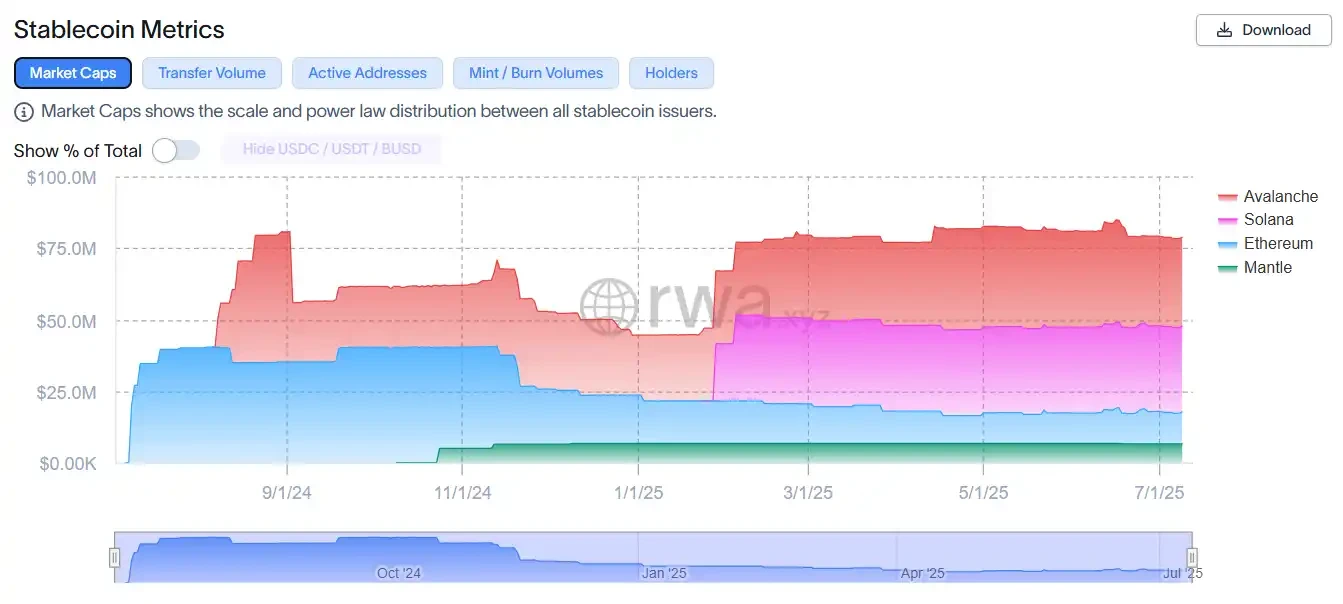Viewport: 1343px width, 604px height.
Task: Click the Oct '24 navigator label
Action: 399,573
